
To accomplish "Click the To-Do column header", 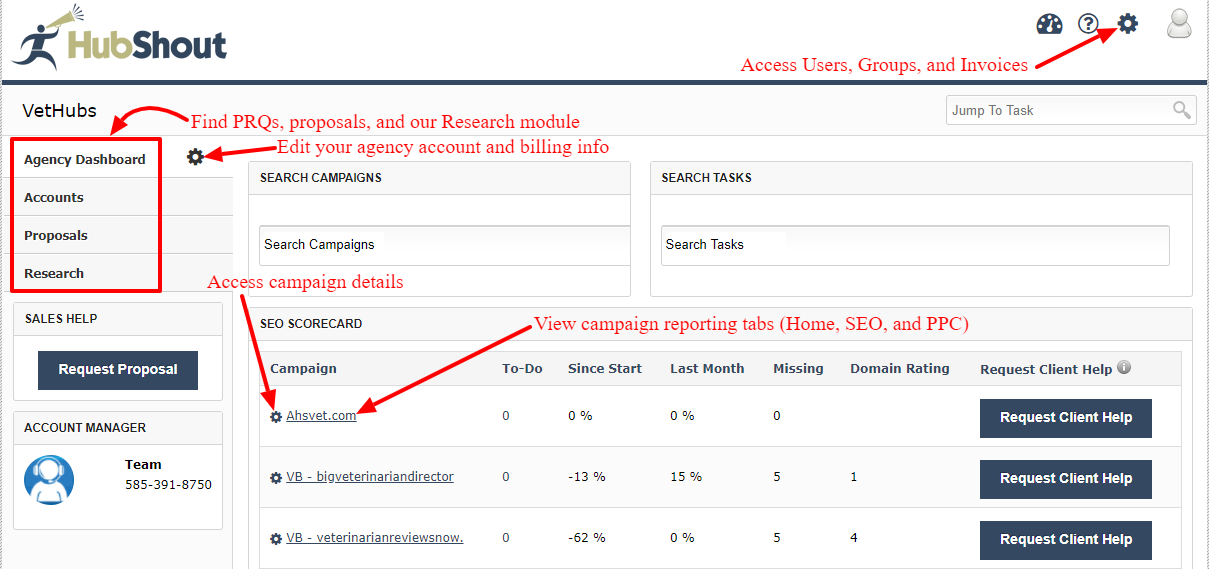I will [x=522, y=368].
